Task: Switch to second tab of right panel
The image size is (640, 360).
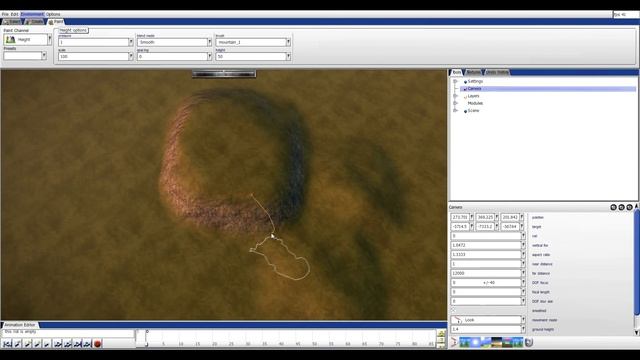Action: click(473, 72)
